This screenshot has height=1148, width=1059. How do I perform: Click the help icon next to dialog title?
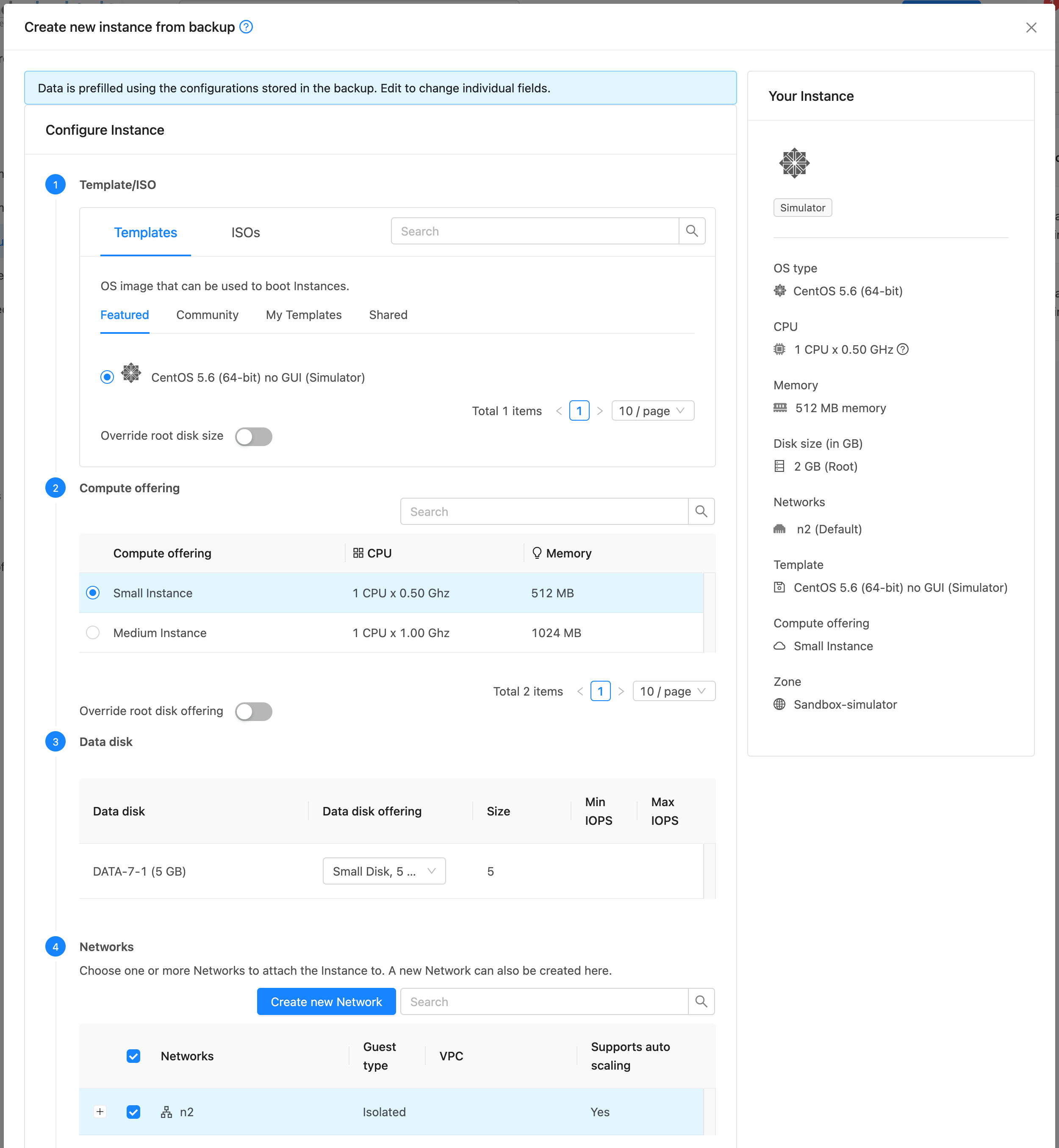[246, 27]
